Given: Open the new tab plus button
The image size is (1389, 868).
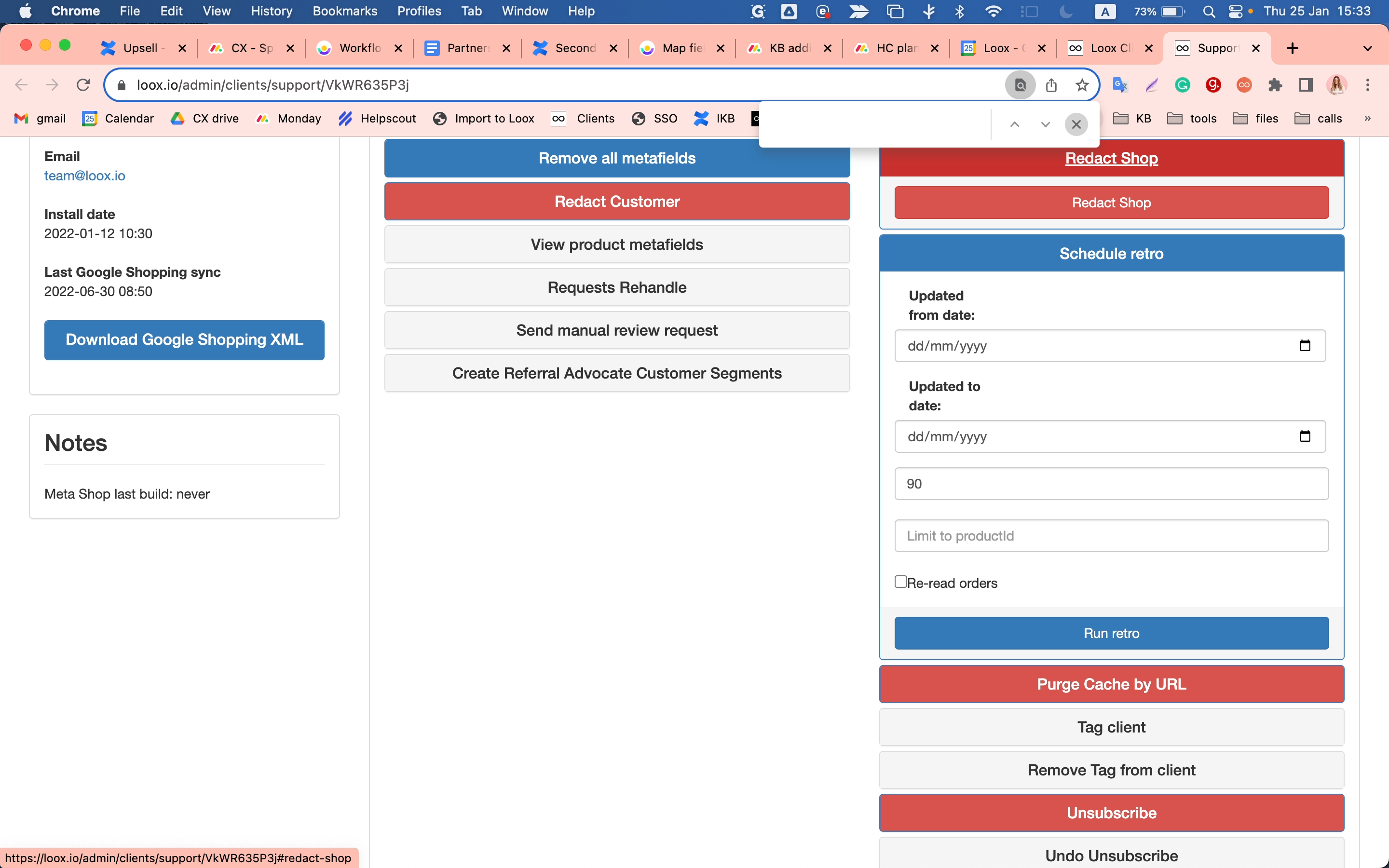Looking at the screenshot, I should point(1292,48).
